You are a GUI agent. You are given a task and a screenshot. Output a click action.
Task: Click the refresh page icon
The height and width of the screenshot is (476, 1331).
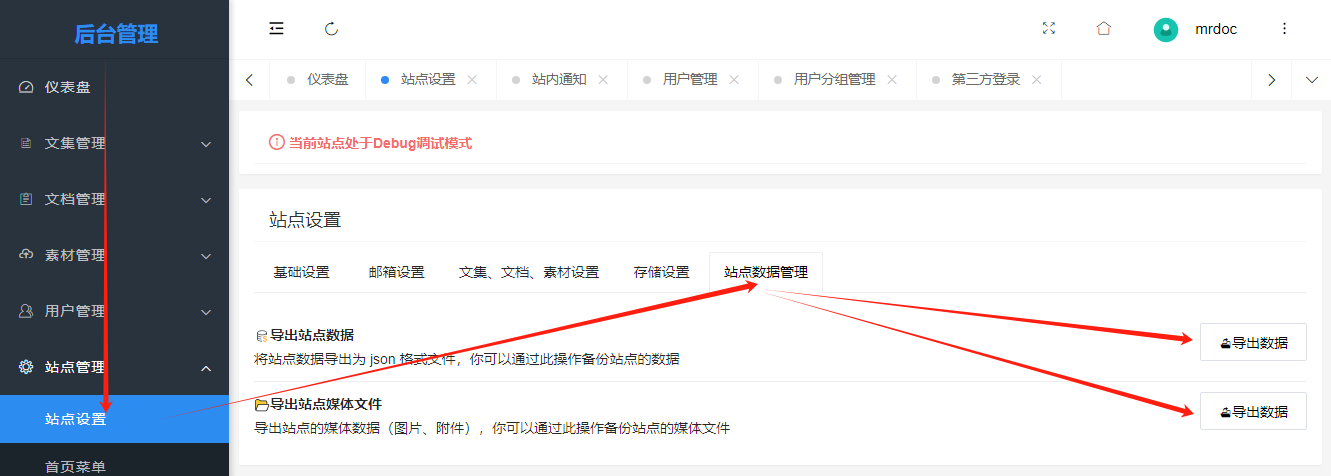pos(332,29)
